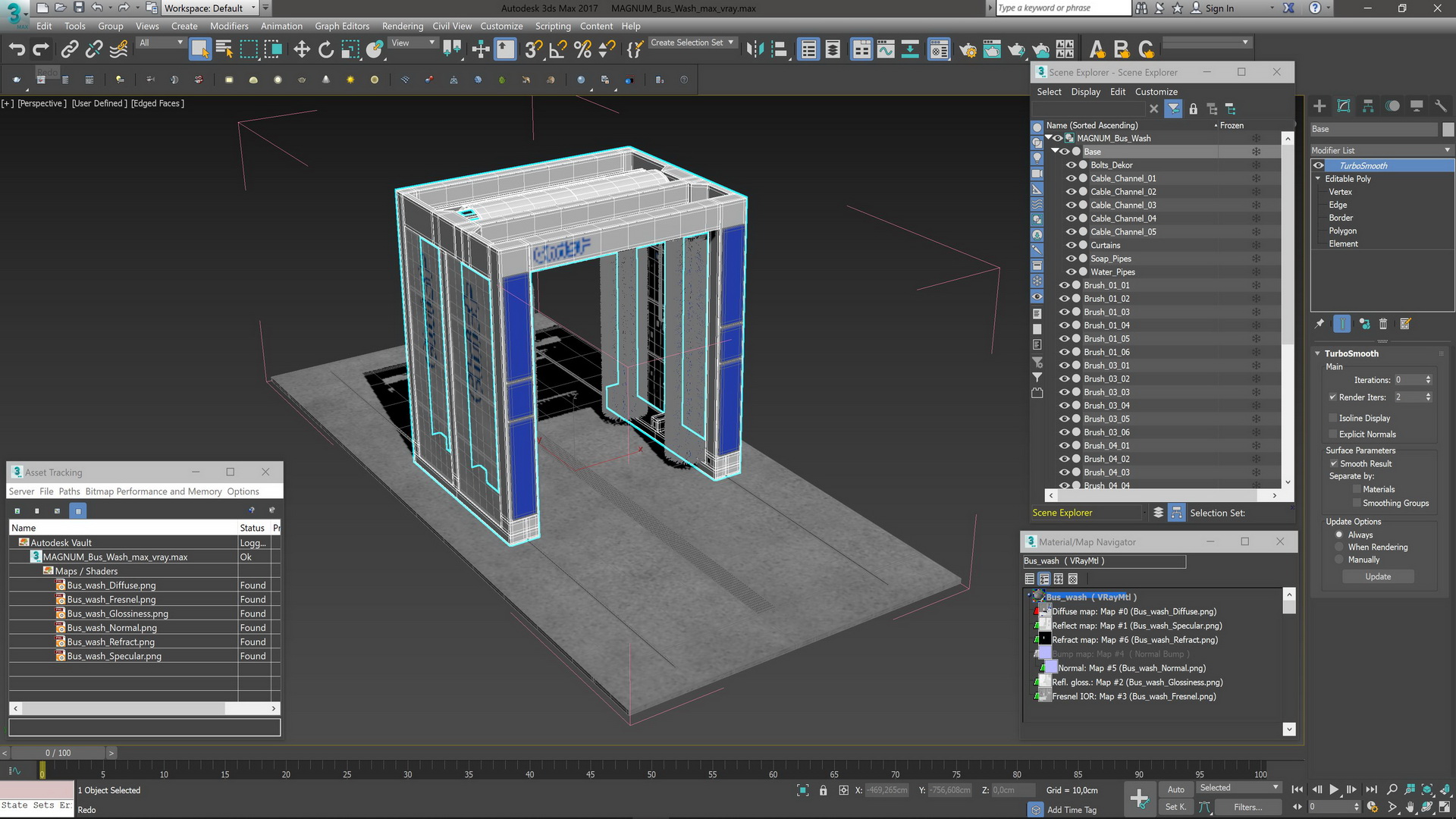
Task: Open the Motion command panel tab
Action: 1392,106
